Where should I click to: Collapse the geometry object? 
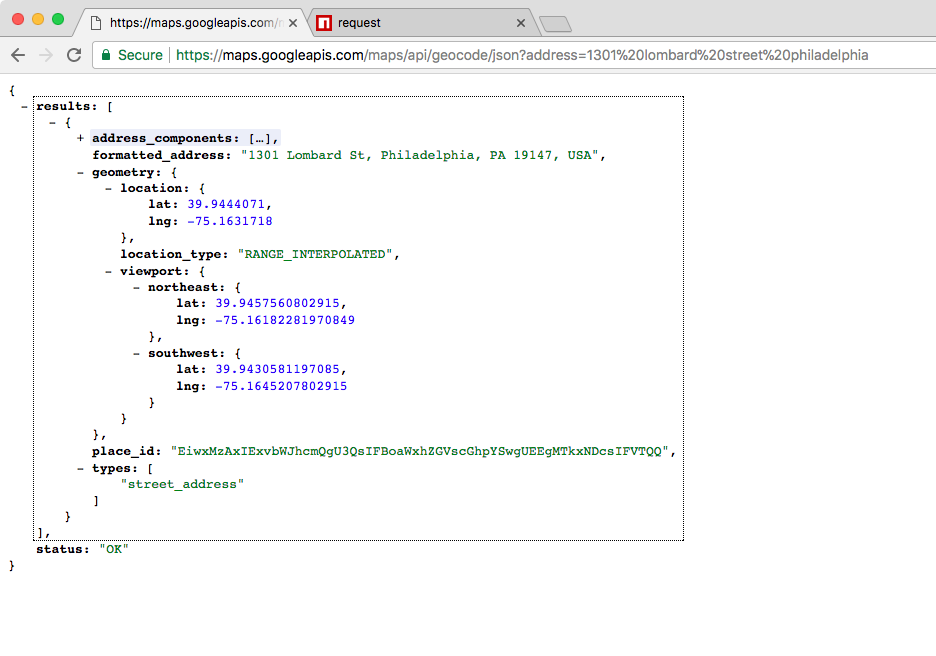(x=80, y=172)
